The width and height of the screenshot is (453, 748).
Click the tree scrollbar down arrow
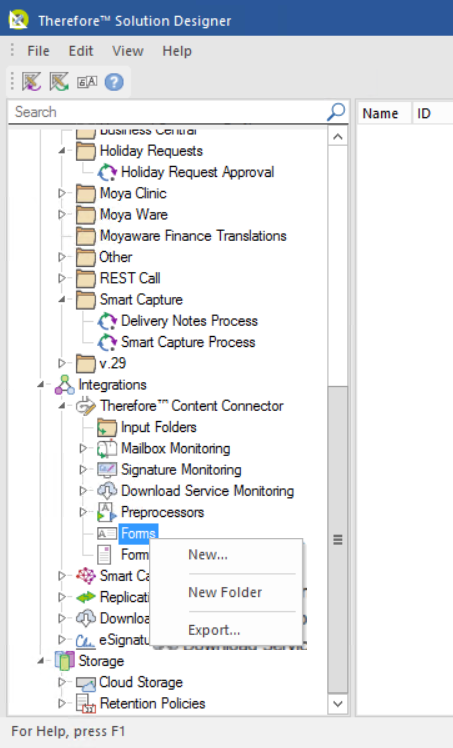(x=338, y=704)
